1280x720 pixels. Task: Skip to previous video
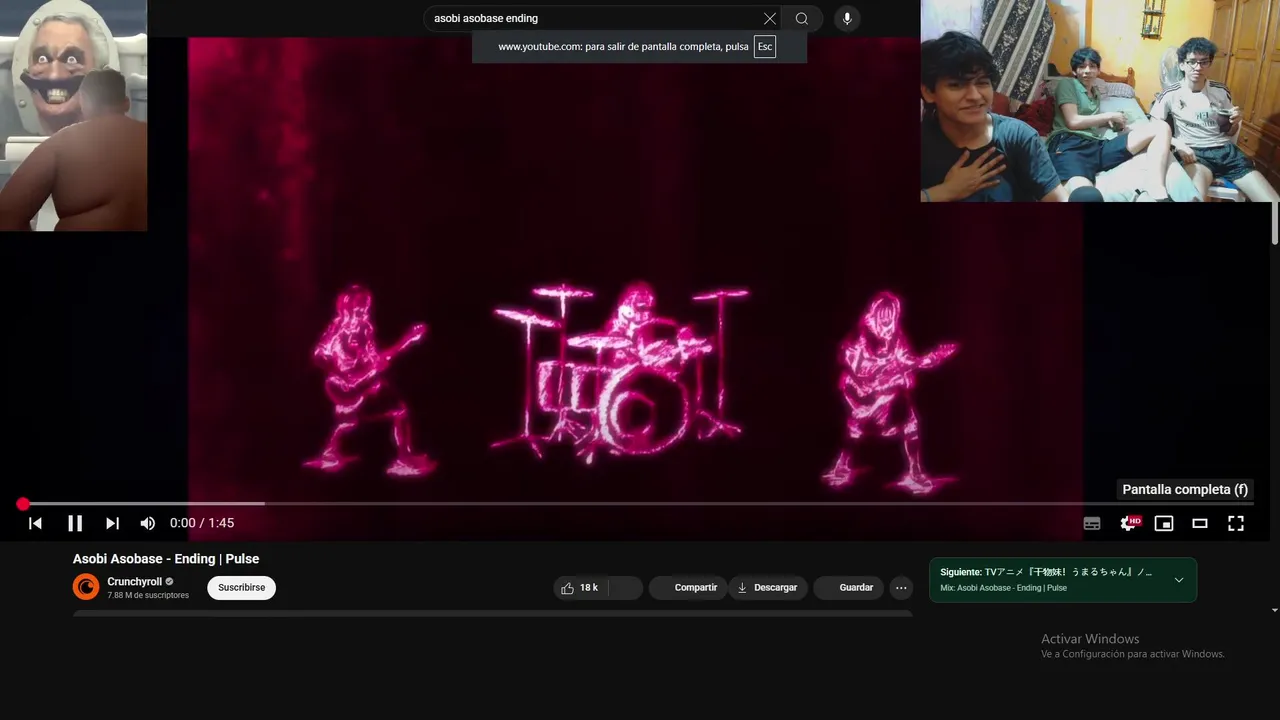(x=35, y=523)
